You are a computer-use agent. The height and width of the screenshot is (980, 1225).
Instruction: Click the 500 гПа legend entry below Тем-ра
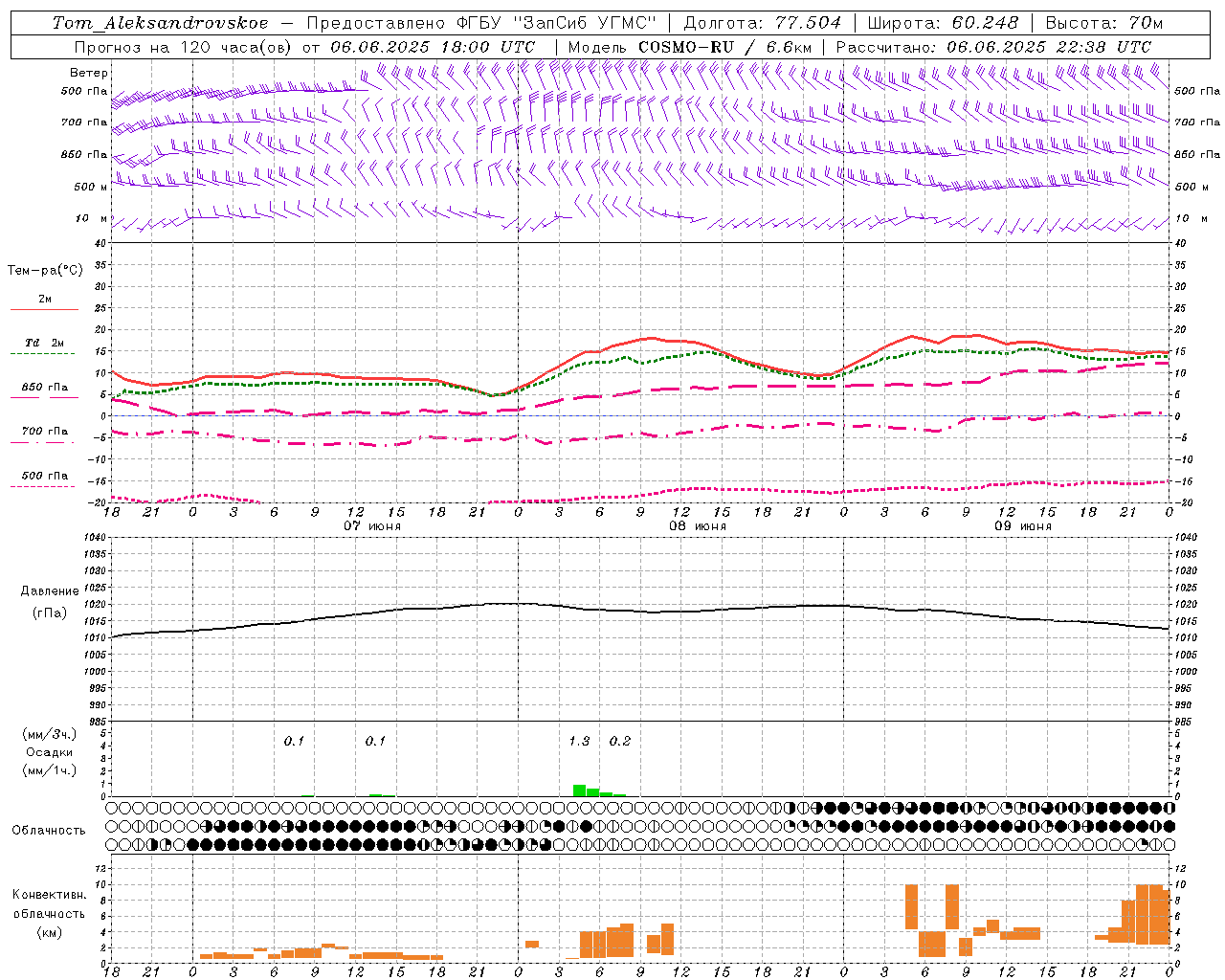click(x=45, y=476)
